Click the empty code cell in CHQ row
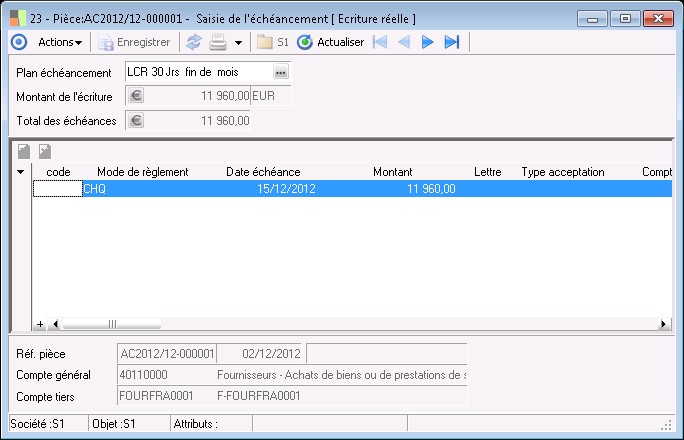 (x=58, y=188)
